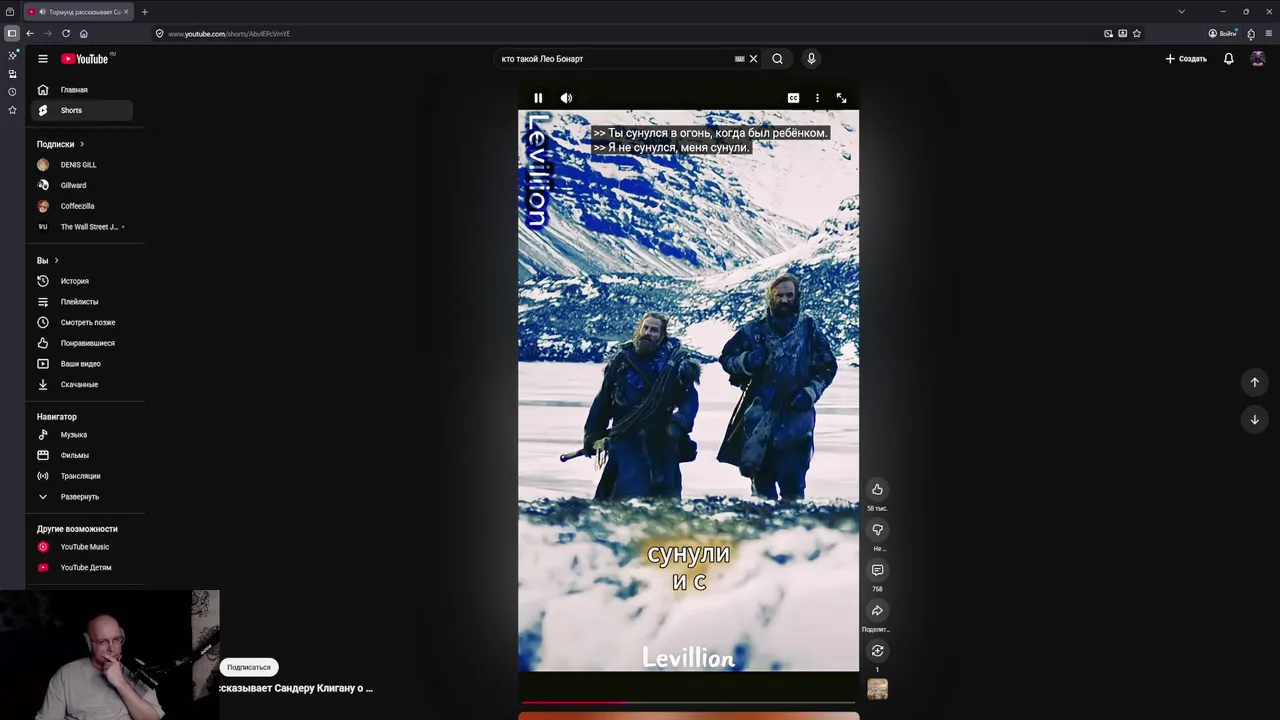Go back in browser

coord(30,33)
